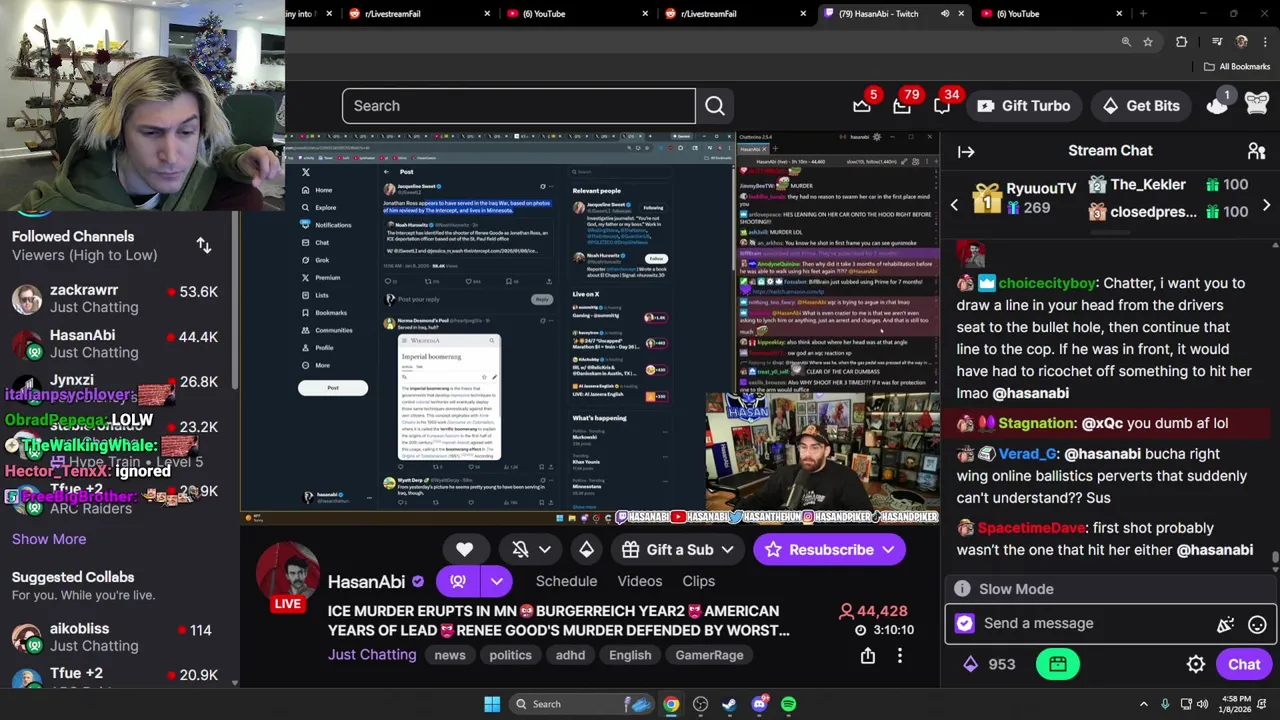Image resolution: width=1280 pixels, height=720 pixels.
Task: Open the Clips tab
Action: tap(699, 581)
